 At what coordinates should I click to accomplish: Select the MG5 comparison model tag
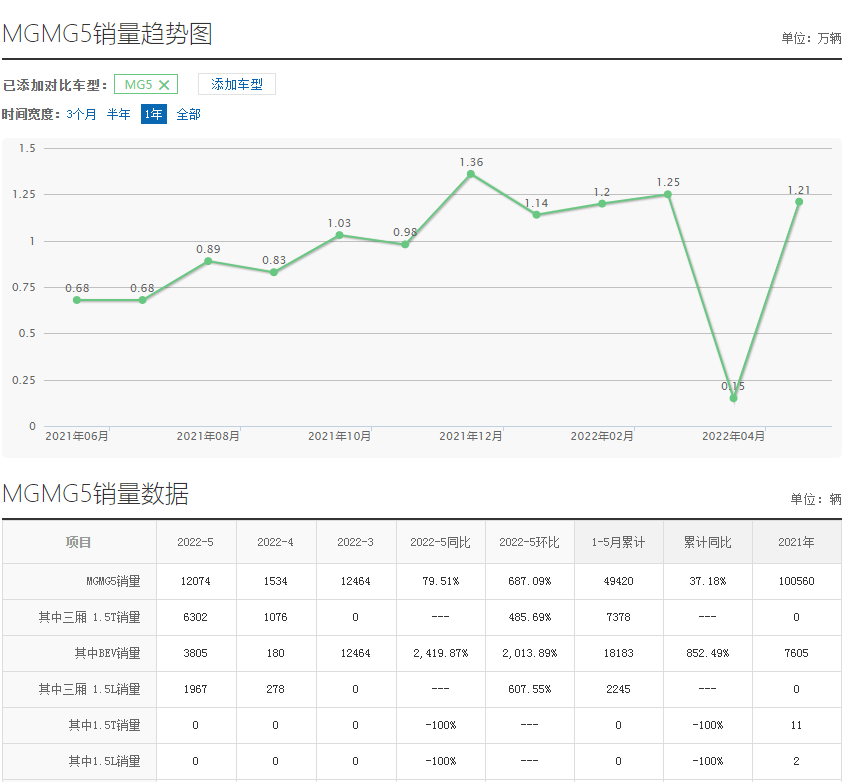tap(146, 84)
